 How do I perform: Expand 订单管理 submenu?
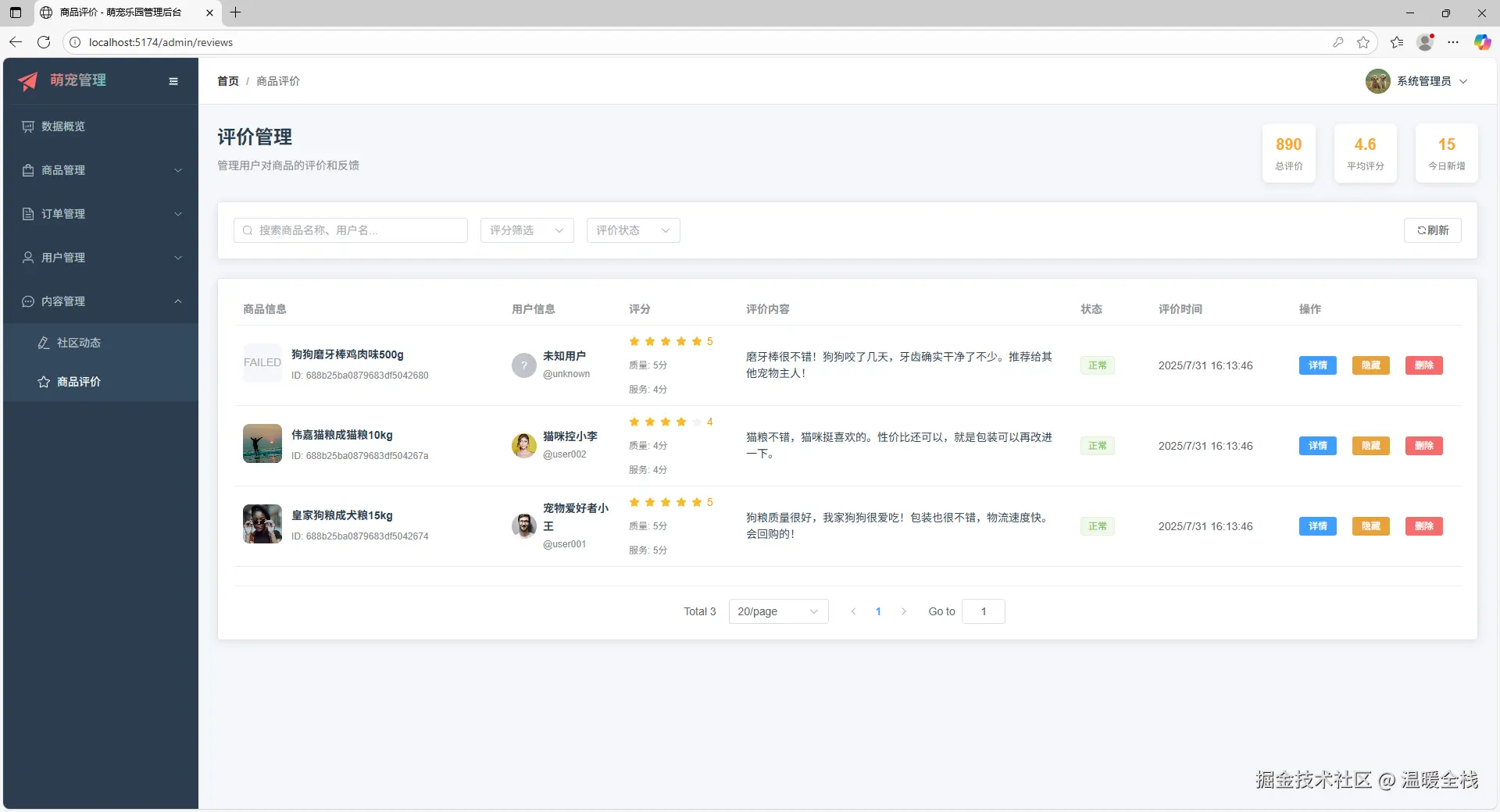101,214
